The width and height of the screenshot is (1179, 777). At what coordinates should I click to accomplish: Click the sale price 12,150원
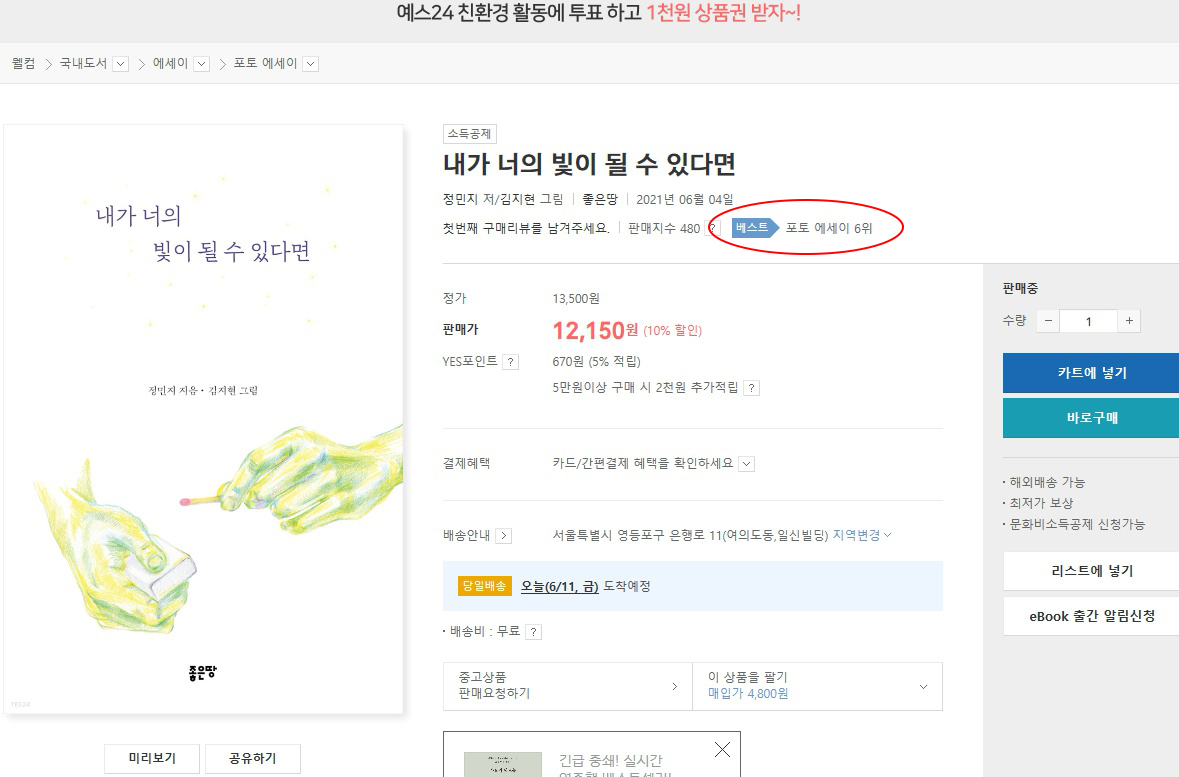(596, 330)
